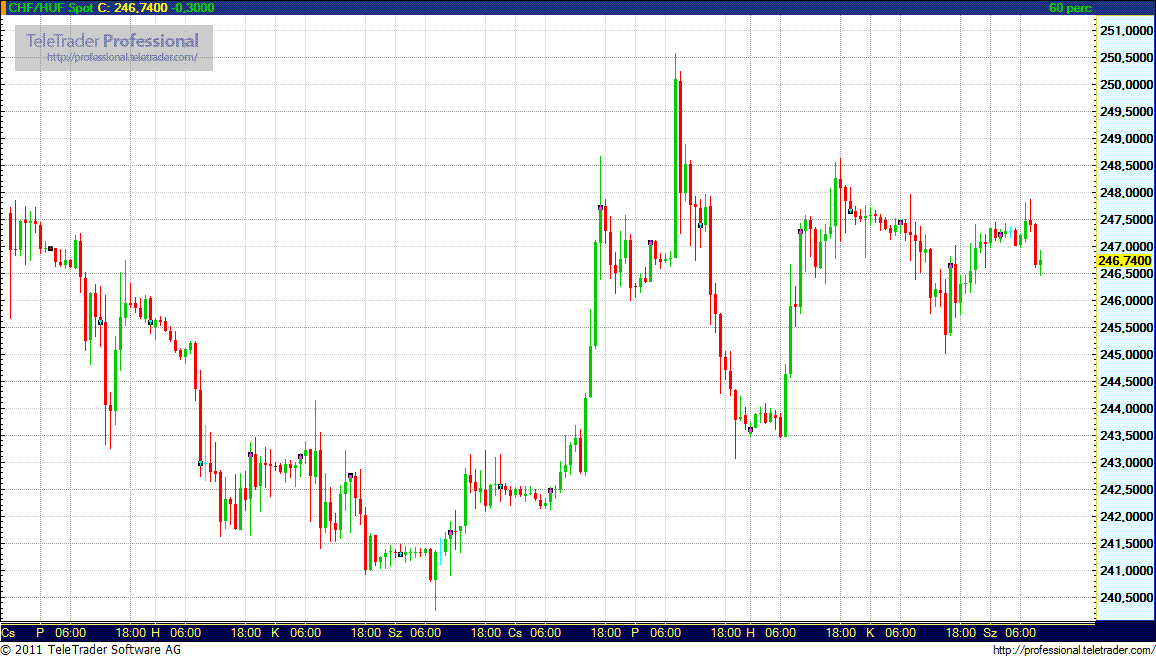The height and width of the screenshot is (659, 1156).
Task: Select the 240,5000 price axis label
Action: [x=1126, y=598]
